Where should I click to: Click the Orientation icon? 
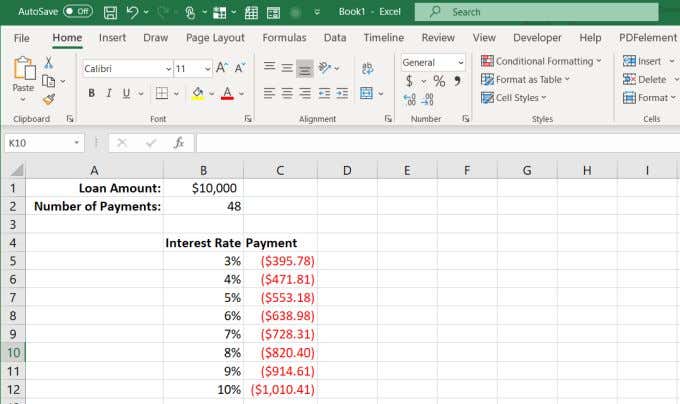pyautogui.click(x=325, y=68)
